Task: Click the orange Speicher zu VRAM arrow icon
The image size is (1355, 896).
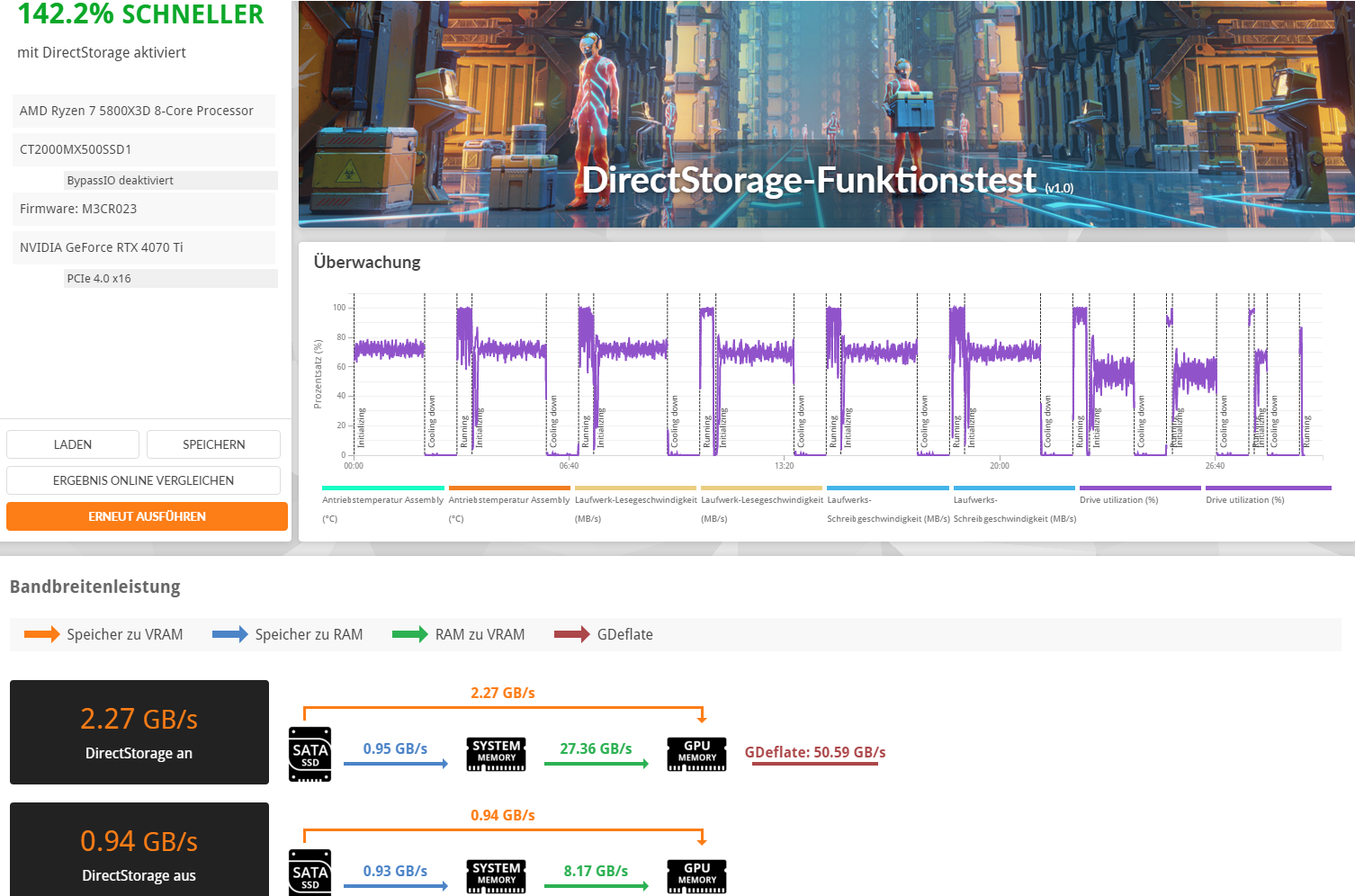Action: click(x=42, y=634)
